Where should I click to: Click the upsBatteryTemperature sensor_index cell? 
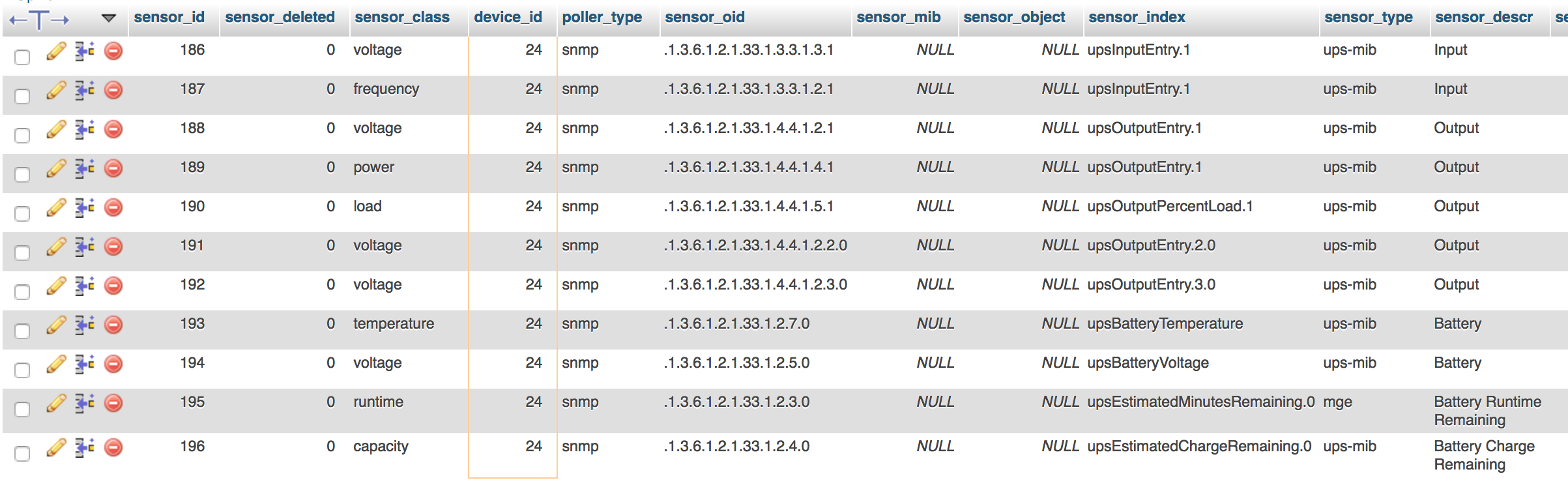tap(1165, 324)
